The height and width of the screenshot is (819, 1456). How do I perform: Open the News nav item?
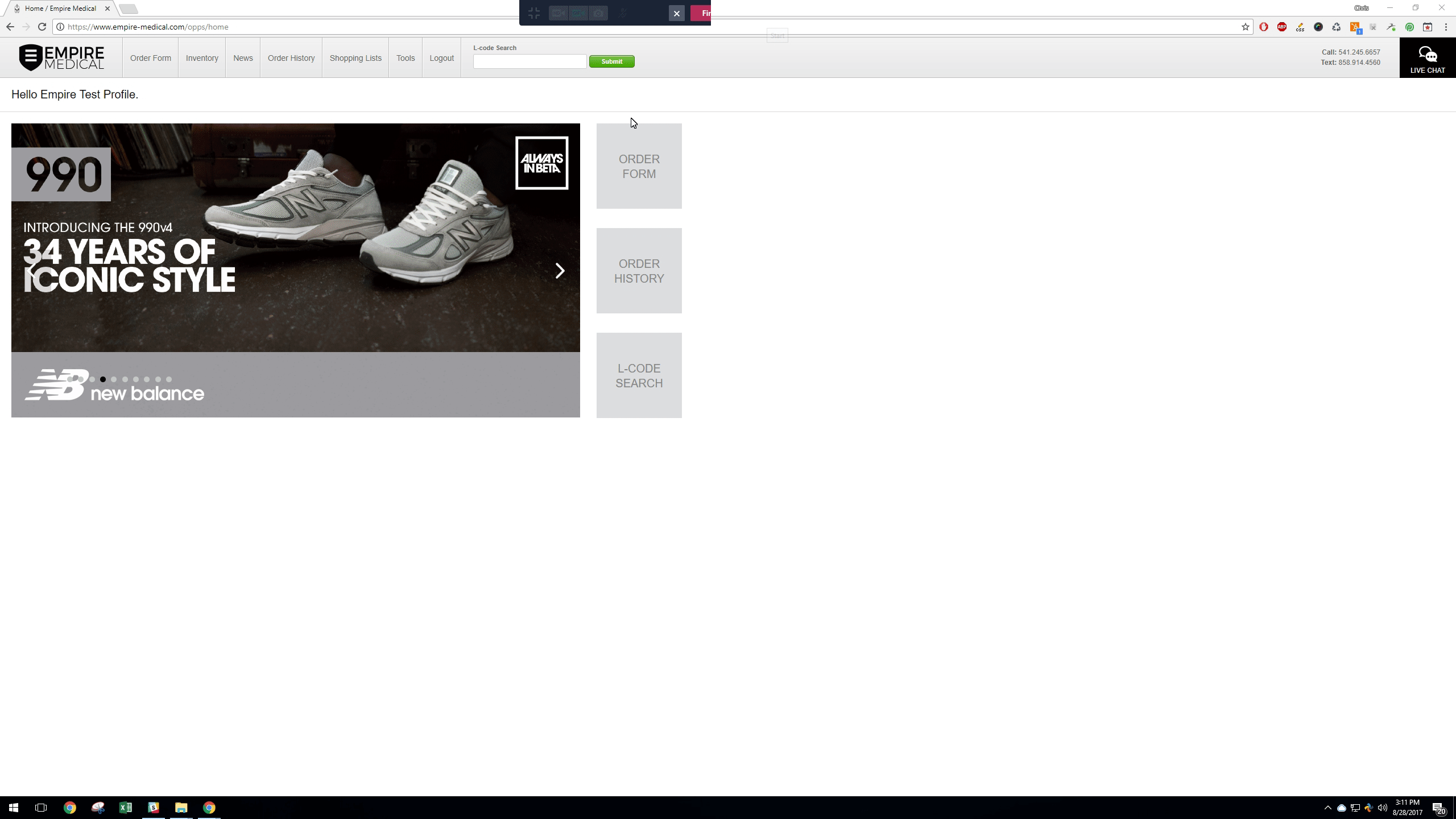[243, 58]
